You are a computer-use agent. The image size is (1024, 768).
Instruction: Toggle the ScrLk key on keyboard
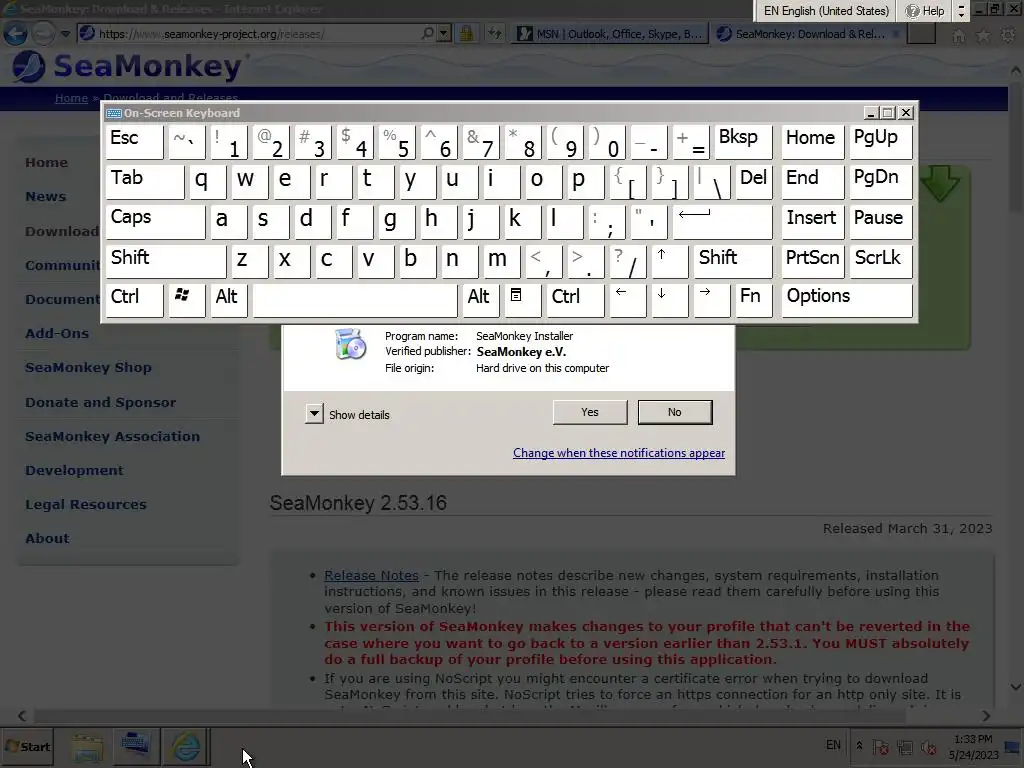[x=880, y=261]
